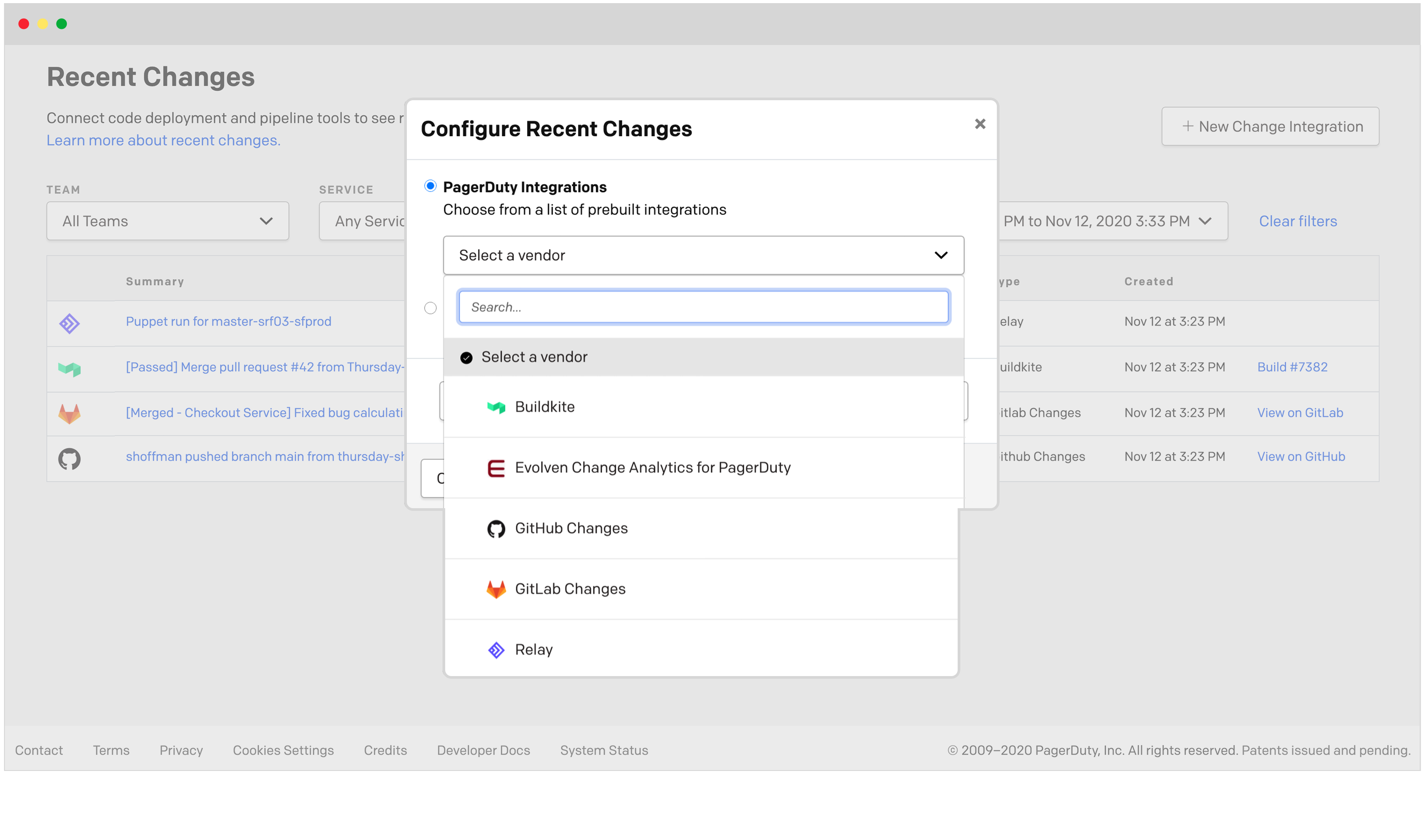Choose Buildkite from the vendor list
Image resolution: width=1426 pixels, height=840 pixels.
[x=703, y=407]
